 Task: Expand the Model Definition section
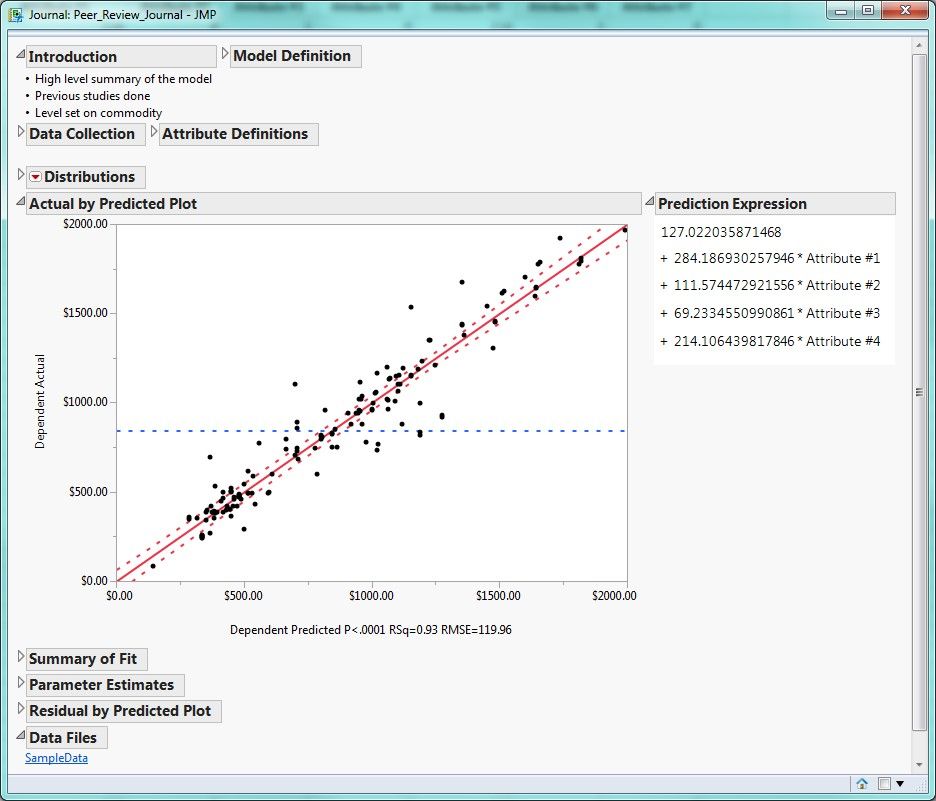pyautogui.click(x=225, y=53)
